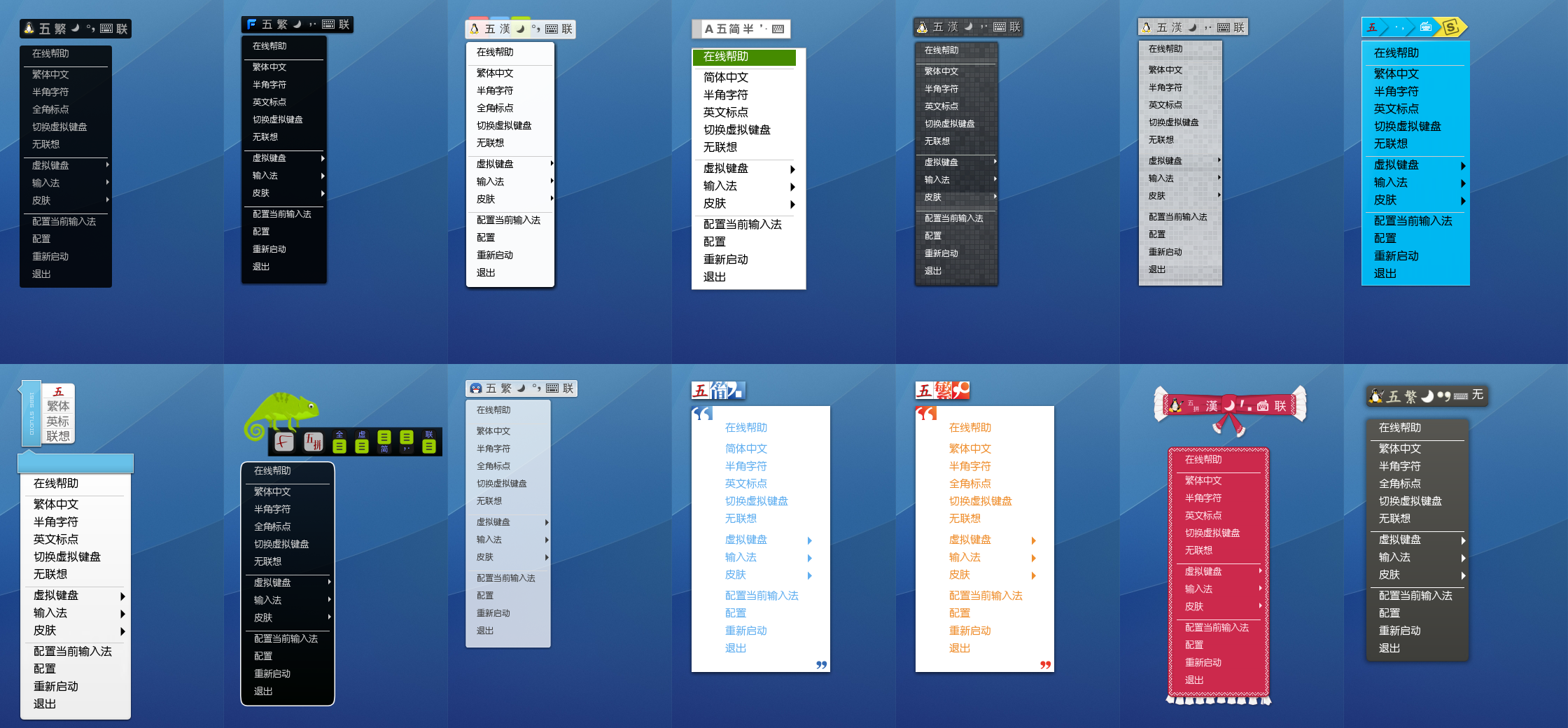Click the penguin in the dark-gray 五繁…无 bar
The width and height of the screenshot is (1568, 728).
click(1376, 395)
